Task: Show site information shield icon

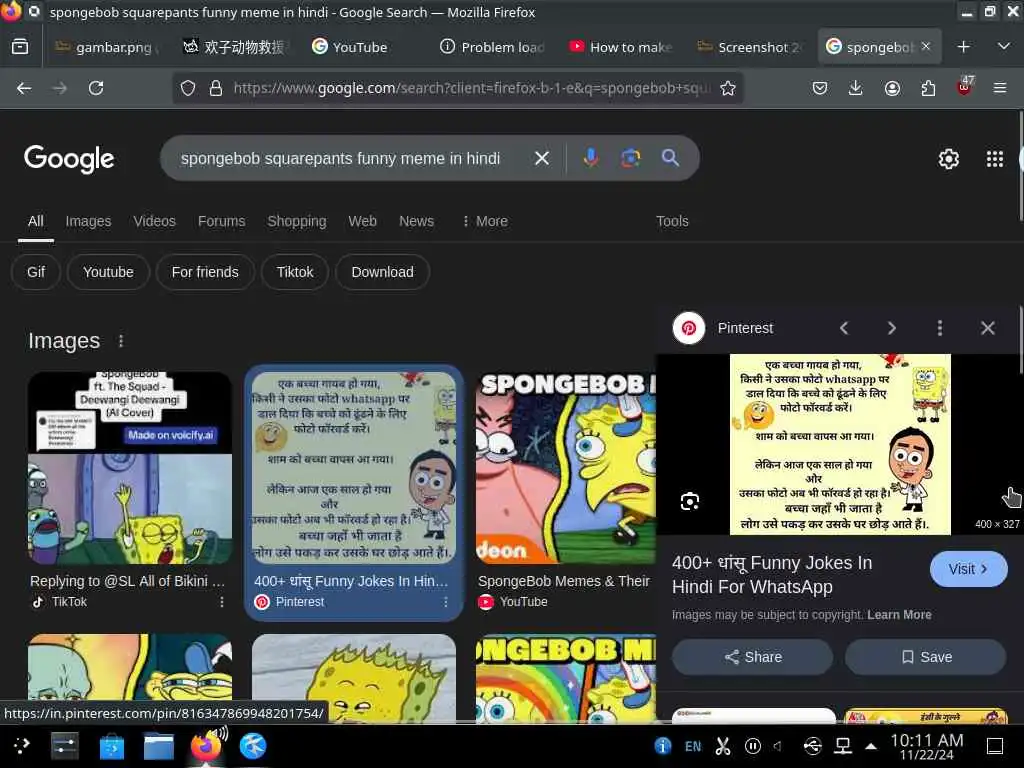Action: coord(188,88)
